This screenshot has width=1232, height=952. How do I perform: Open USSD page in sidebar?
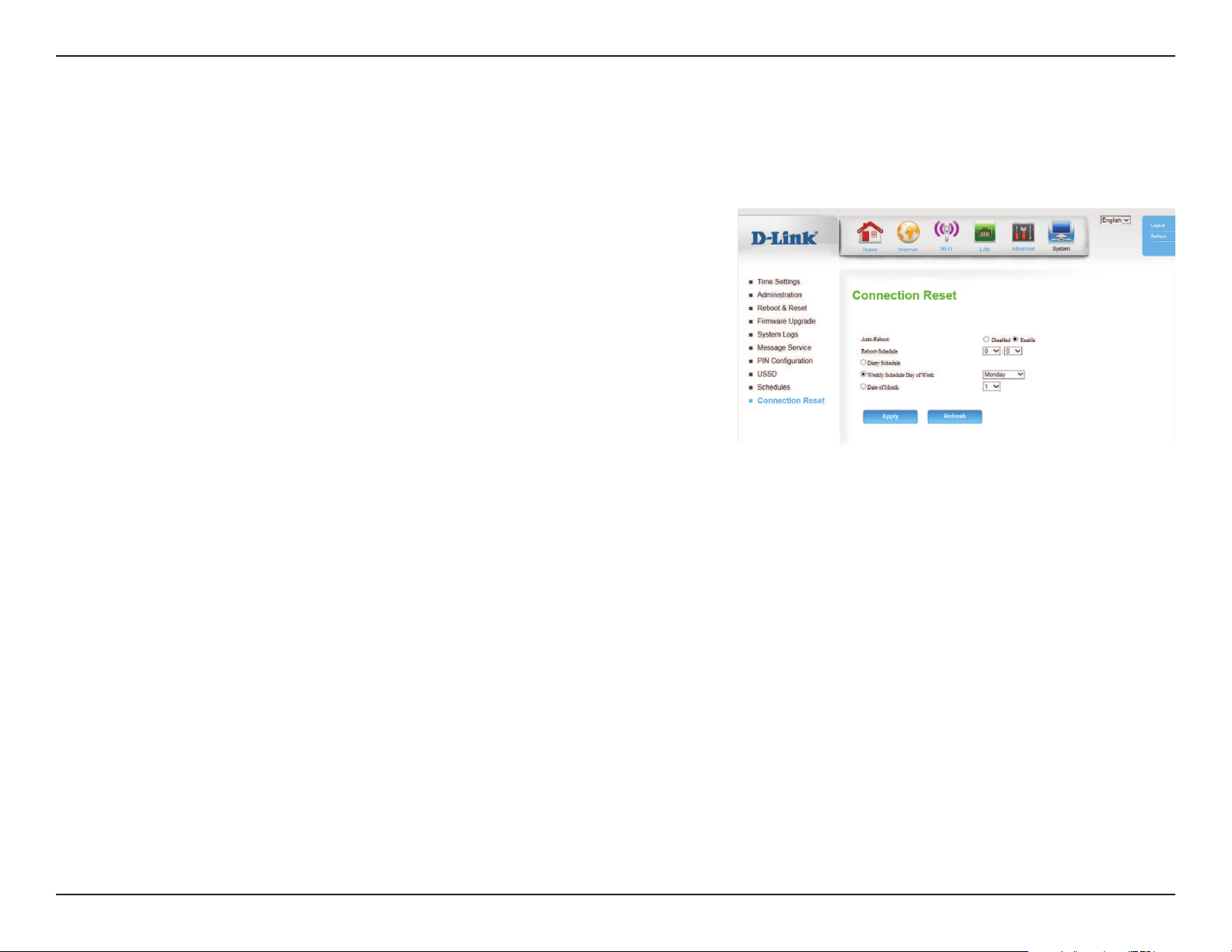(767, 374)
